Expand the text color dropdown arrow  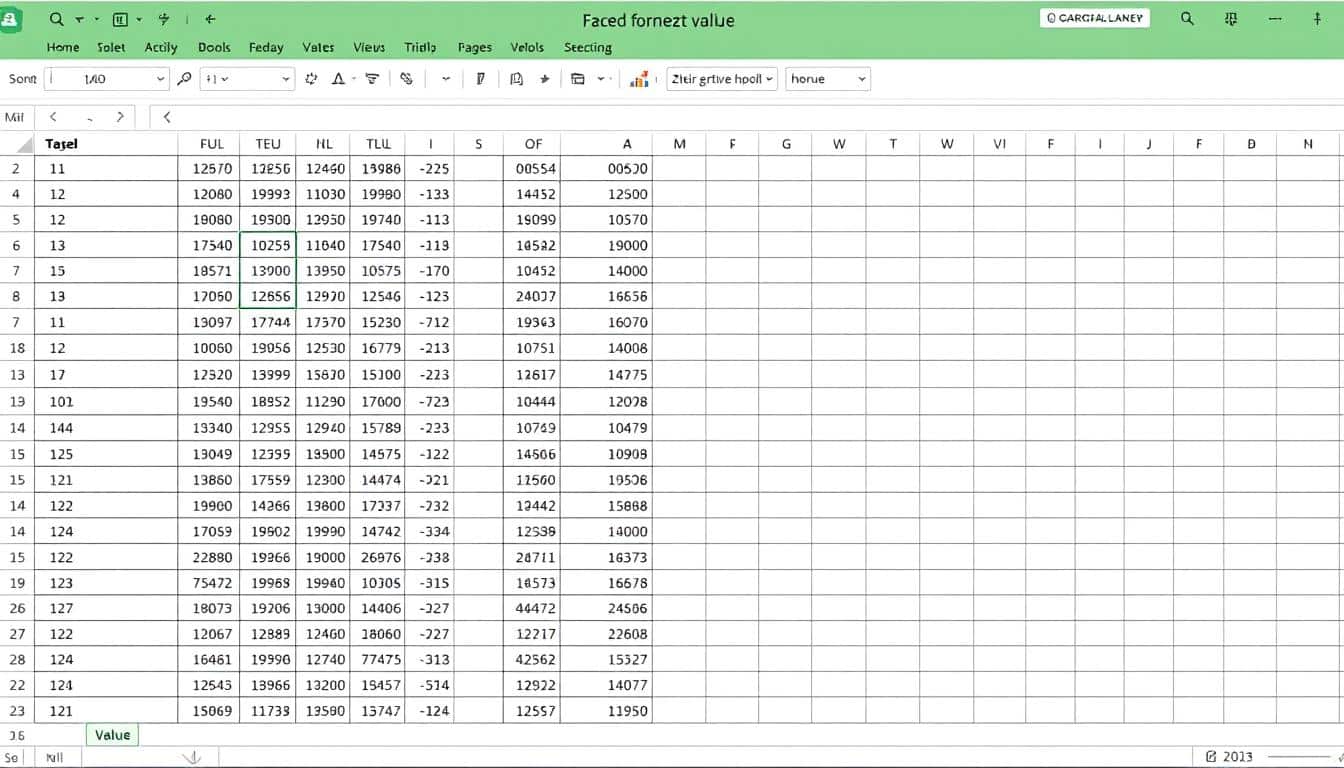pyautogui.click(x=351, y=79)
